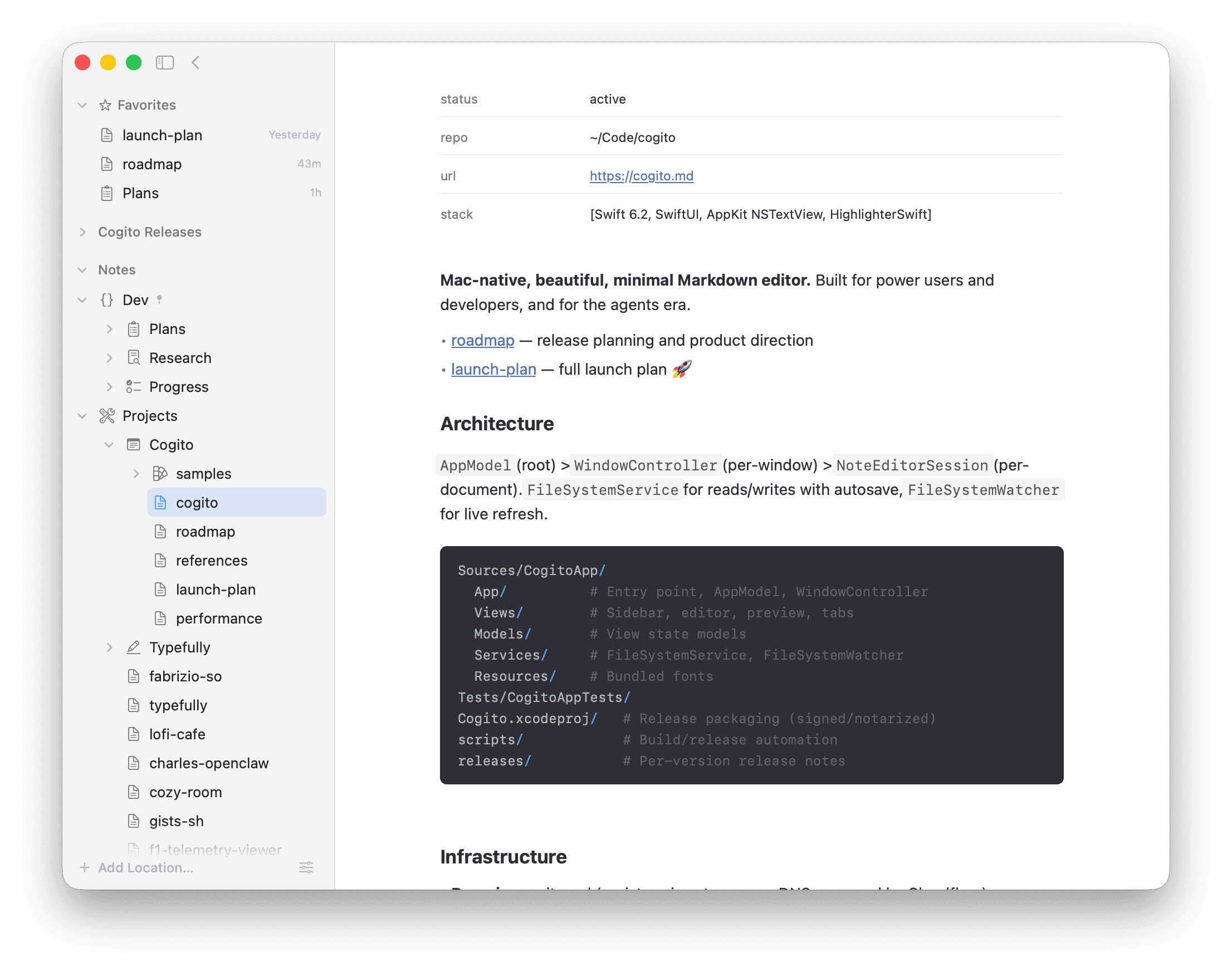This screenshot has height=972, width=1232.
Task: Follow the launch-plan link in the document
Action: tap(494, 370)
